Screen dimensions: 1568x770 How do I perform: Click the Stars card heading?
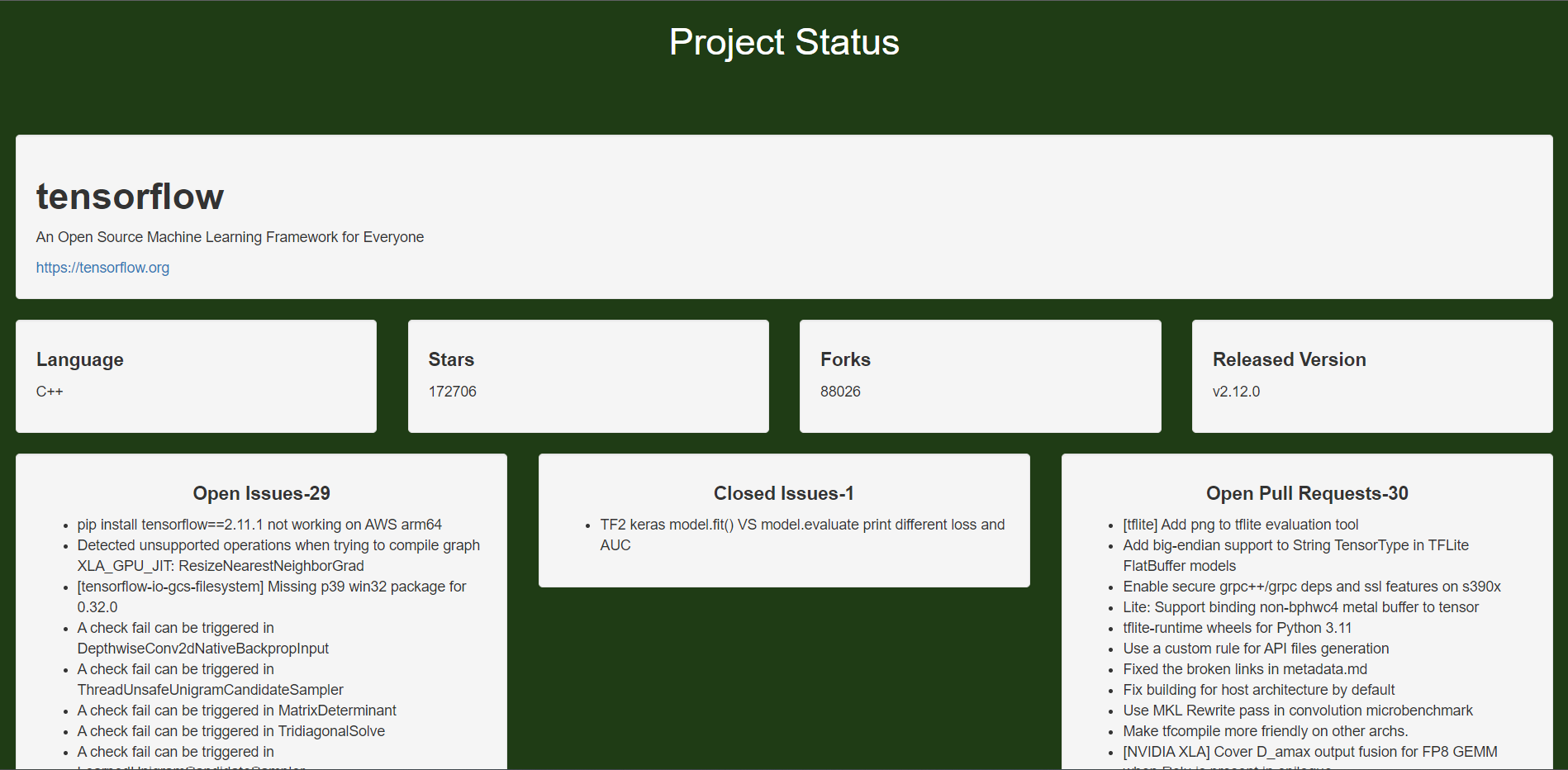(451, 359)
